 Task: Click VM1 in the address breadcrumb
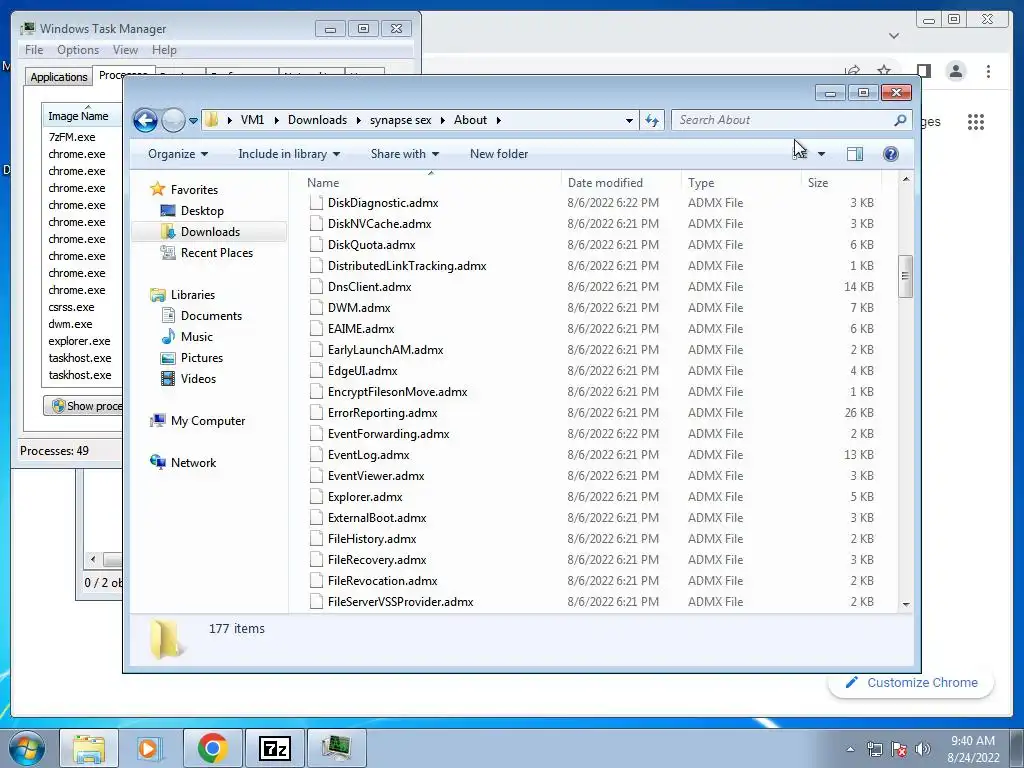click(252, 120)
